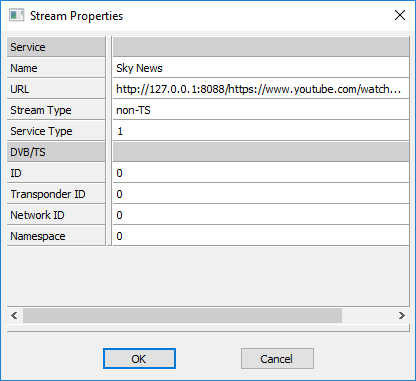Edit the Service Type value 1

point(261,131)
